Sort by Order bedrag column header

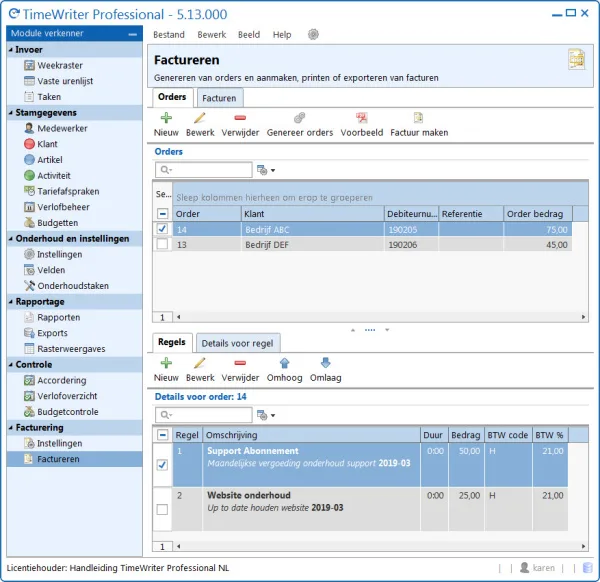click(x=538, y=214)
